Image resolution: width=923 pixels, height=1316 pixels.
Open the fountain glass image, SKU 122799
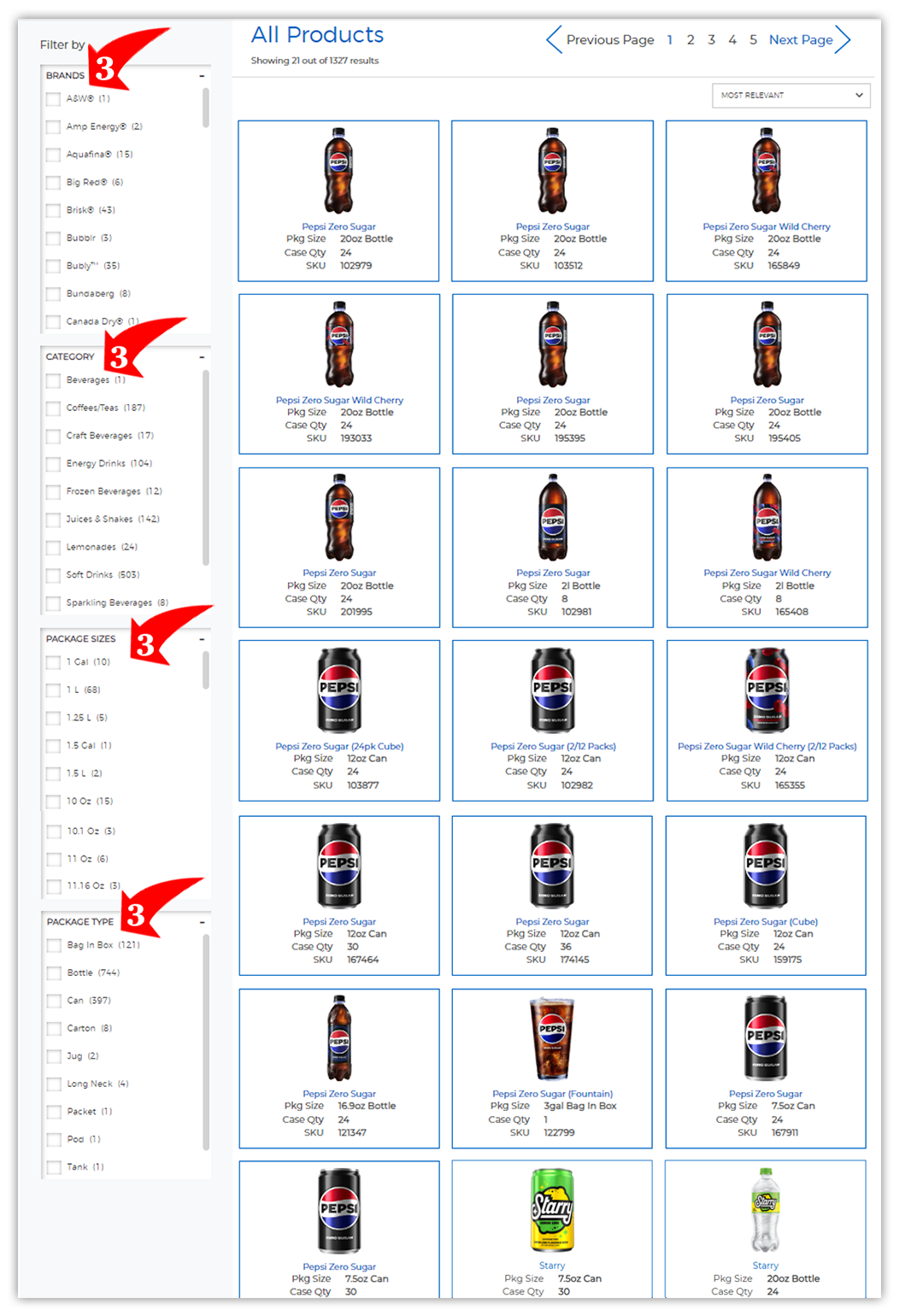(552, 1038)
